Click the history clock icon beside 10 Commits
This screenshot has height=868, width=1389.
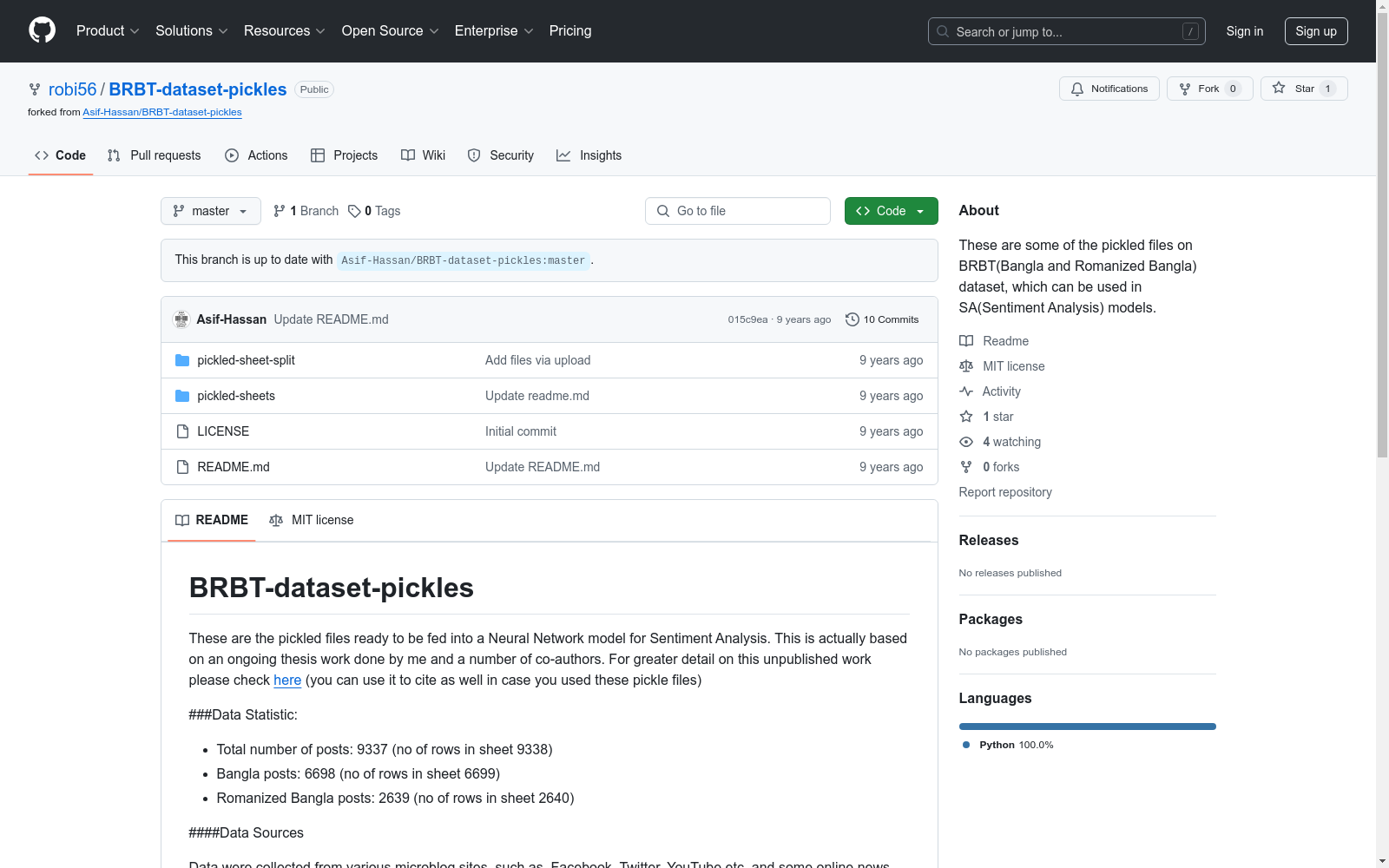click(x=852, y=319)
